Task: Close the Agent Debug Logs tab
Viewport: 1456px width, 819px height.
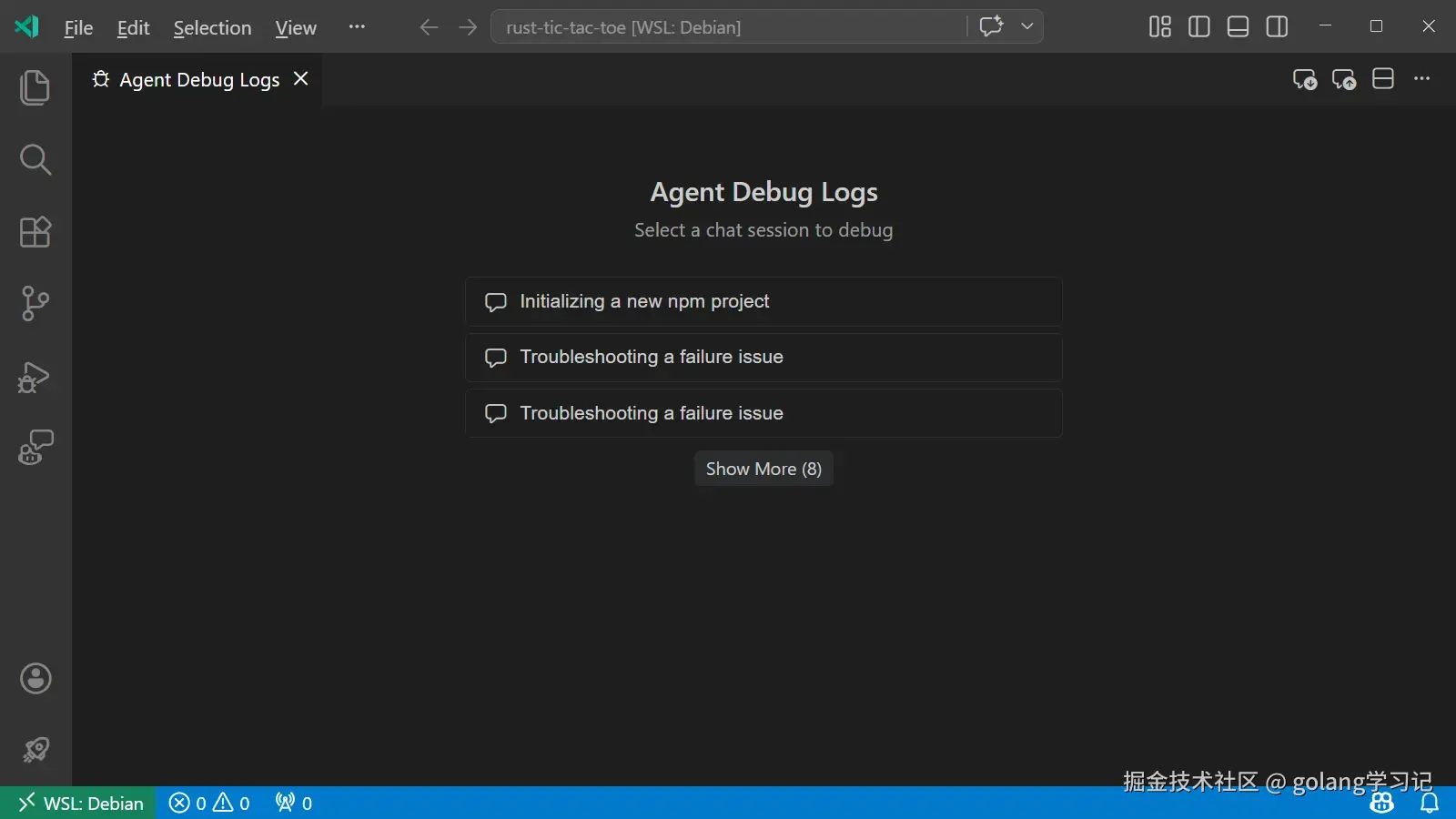Action: coord(301,79)
